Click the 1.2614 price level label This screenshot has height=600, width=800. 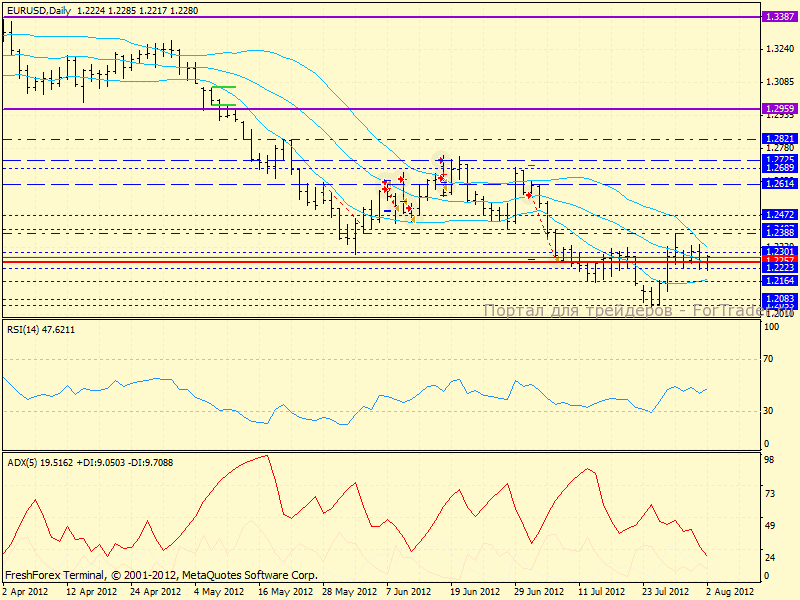tap(777, 184)
